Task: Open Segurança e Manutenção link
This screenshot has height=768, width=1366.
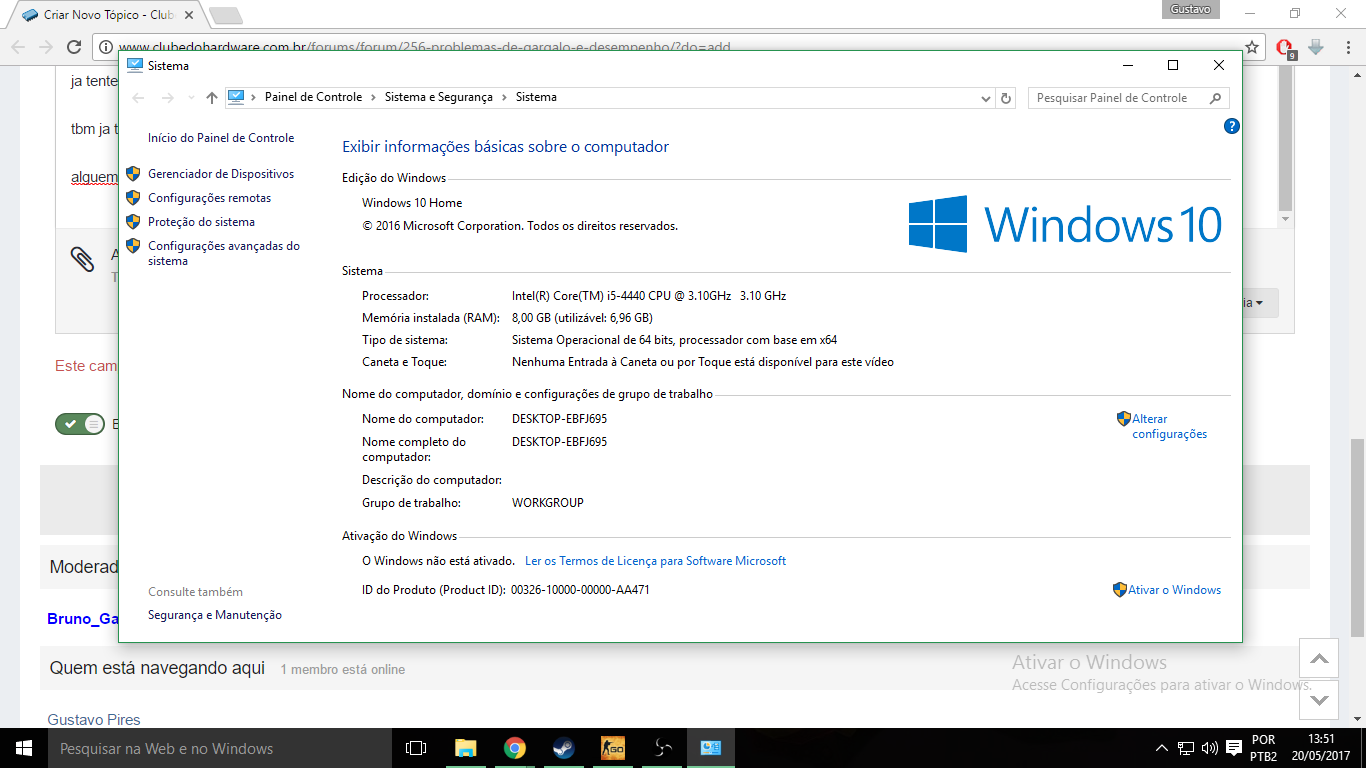Action: (215, 615)
